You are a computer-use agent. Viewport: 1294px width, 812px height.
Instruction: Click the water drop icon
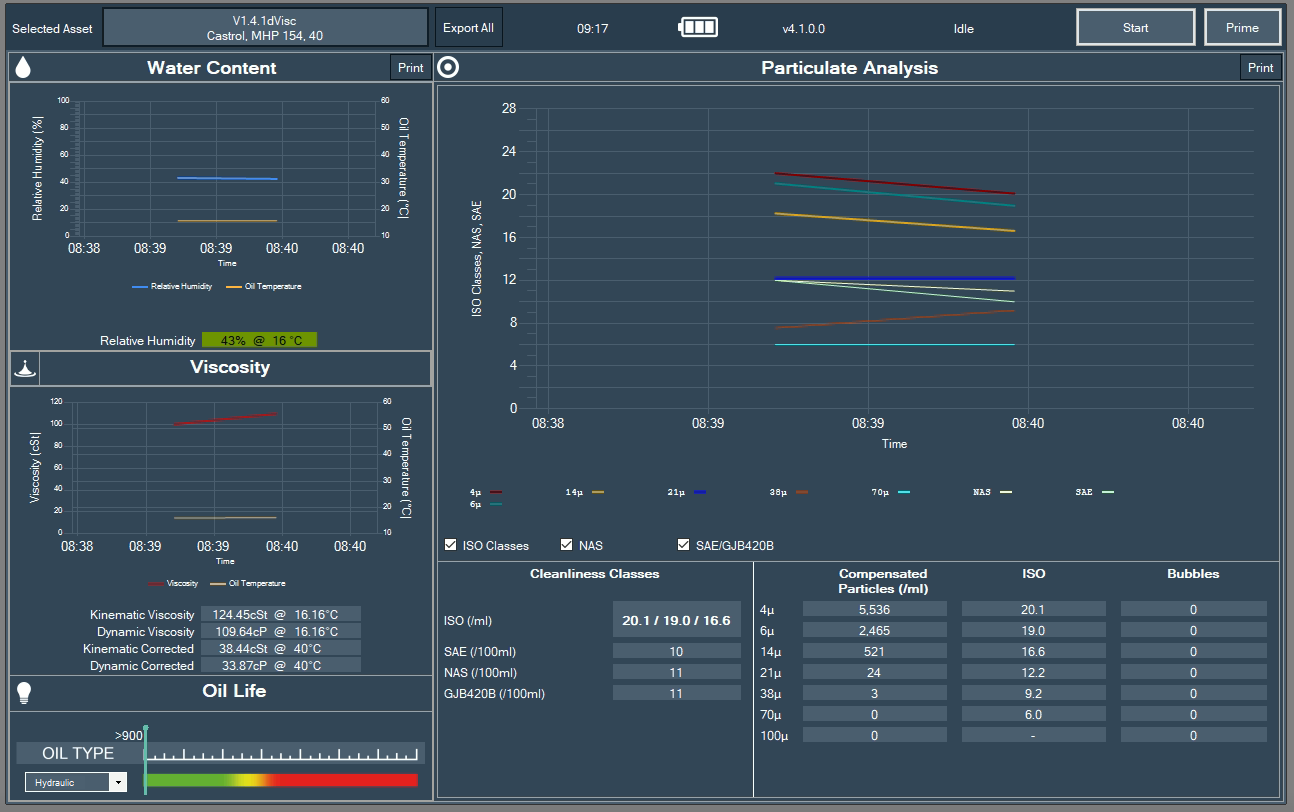pos(24,68)
